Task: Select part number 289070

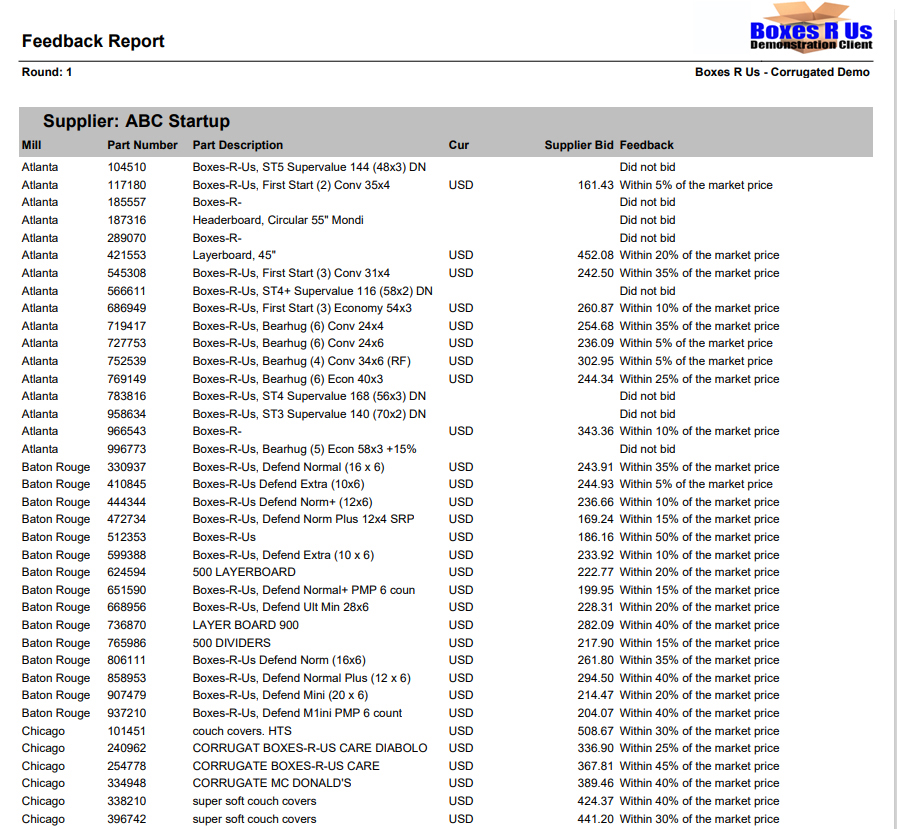Action: pos(127,238)
